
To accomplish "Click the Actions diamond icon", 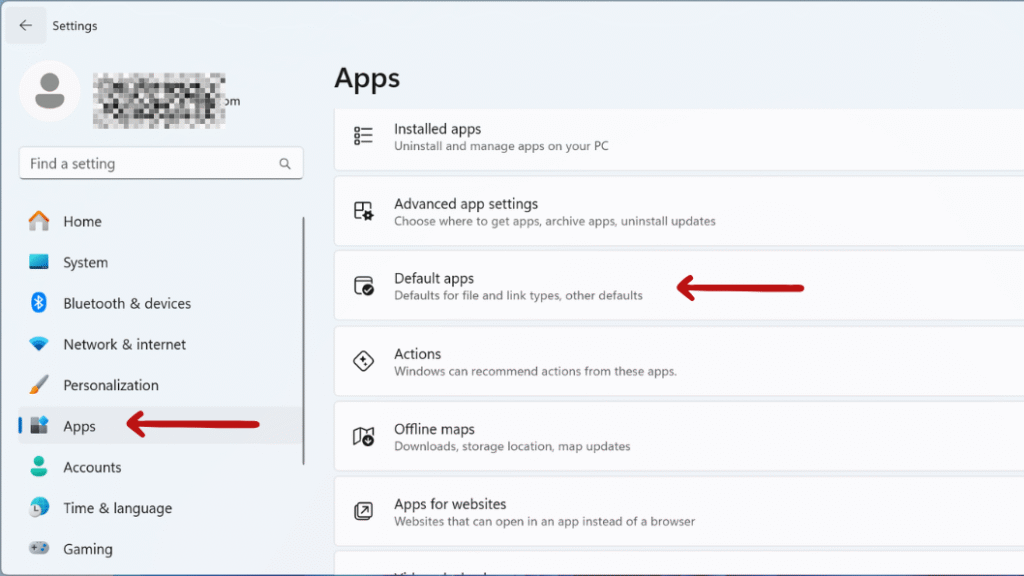I will pos(363,361).
